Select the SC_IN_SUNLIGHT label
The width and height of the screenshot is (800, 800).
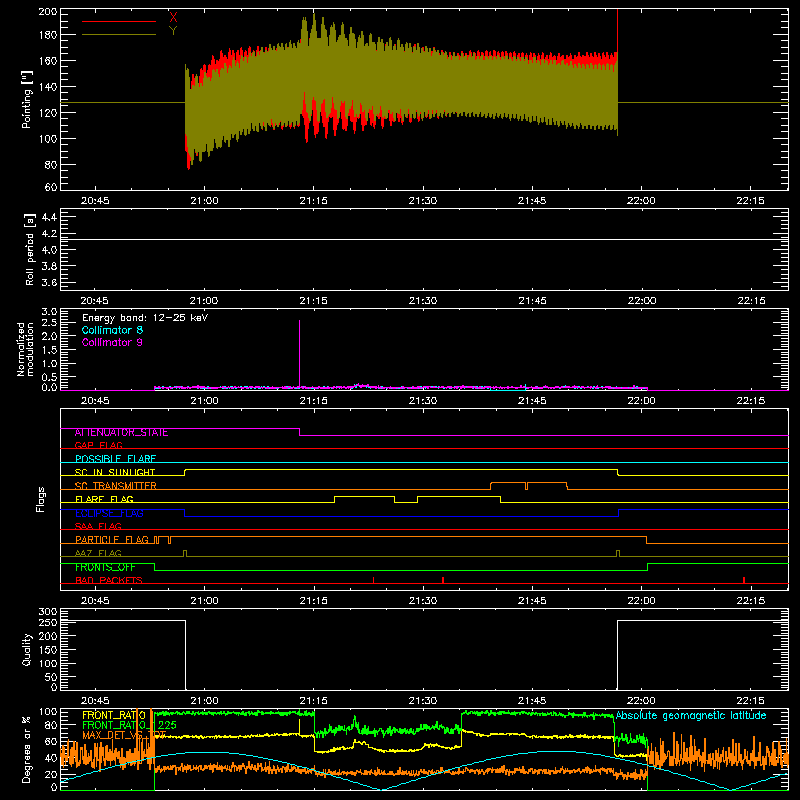115,472
